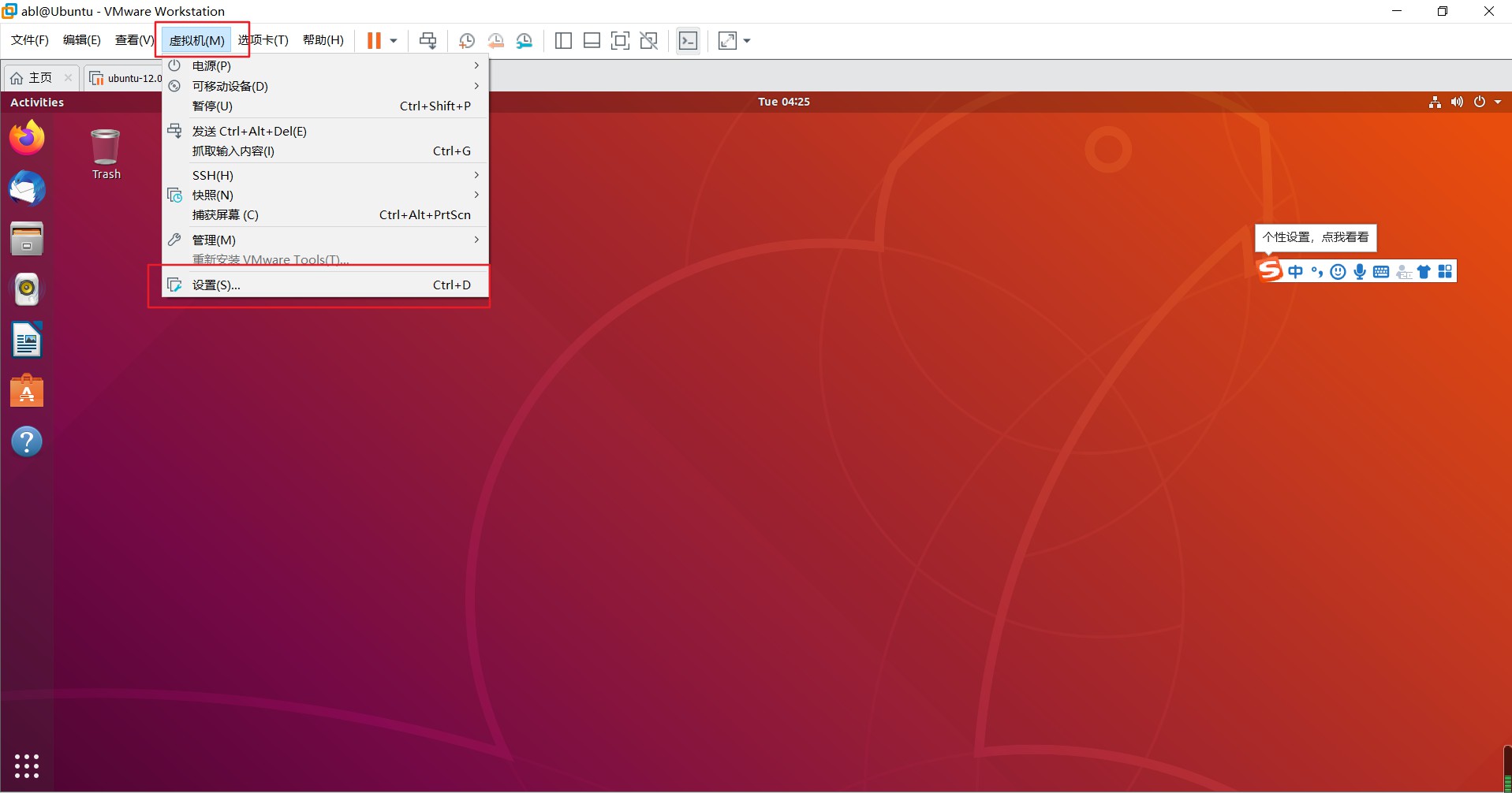Click the Sogou S logo icon

[x=1269, y=270]
